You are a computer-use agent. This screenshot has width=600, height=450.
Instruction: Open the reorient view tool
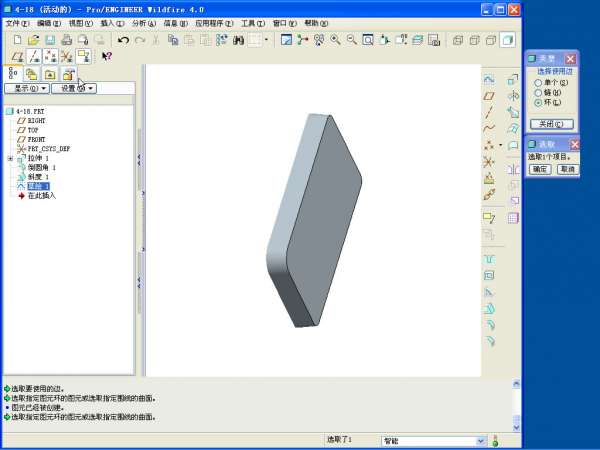point(384,39)
